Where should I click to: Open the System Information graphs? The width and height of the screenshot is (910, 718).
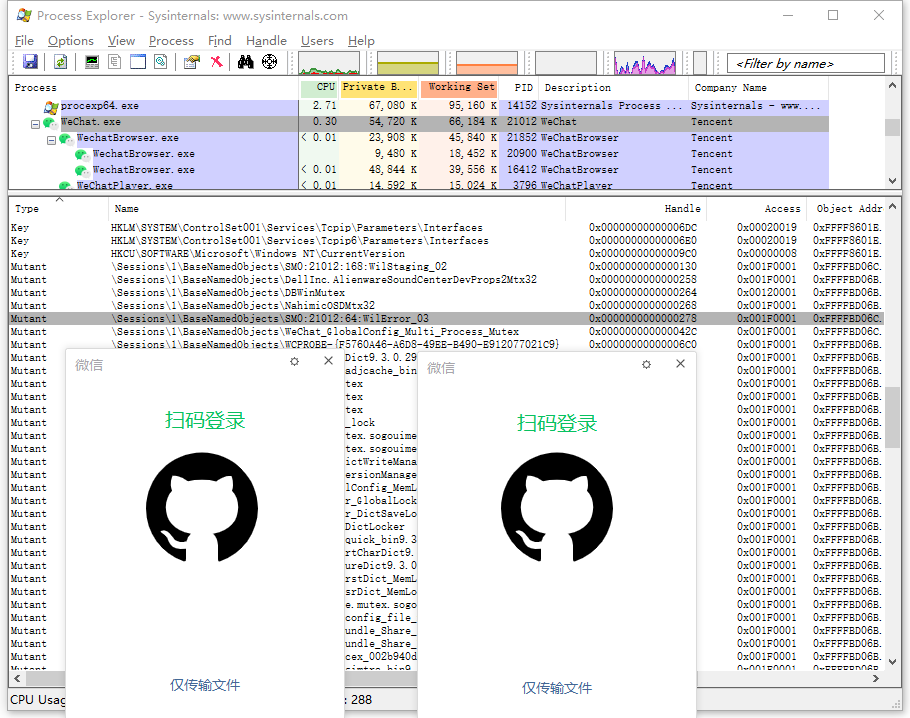pos(89,62)
